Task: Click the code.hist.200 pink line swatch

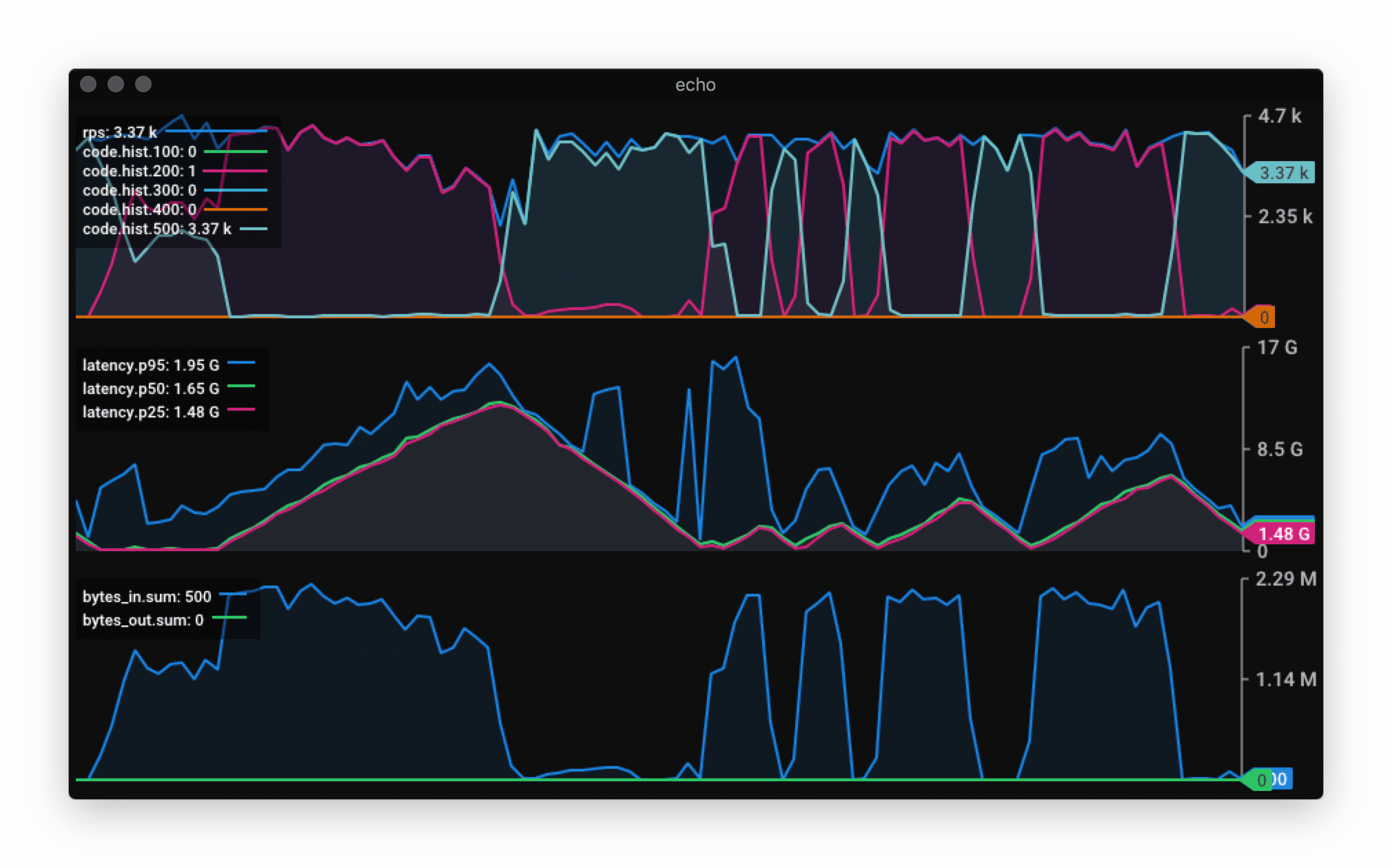Action: [235, 171]
